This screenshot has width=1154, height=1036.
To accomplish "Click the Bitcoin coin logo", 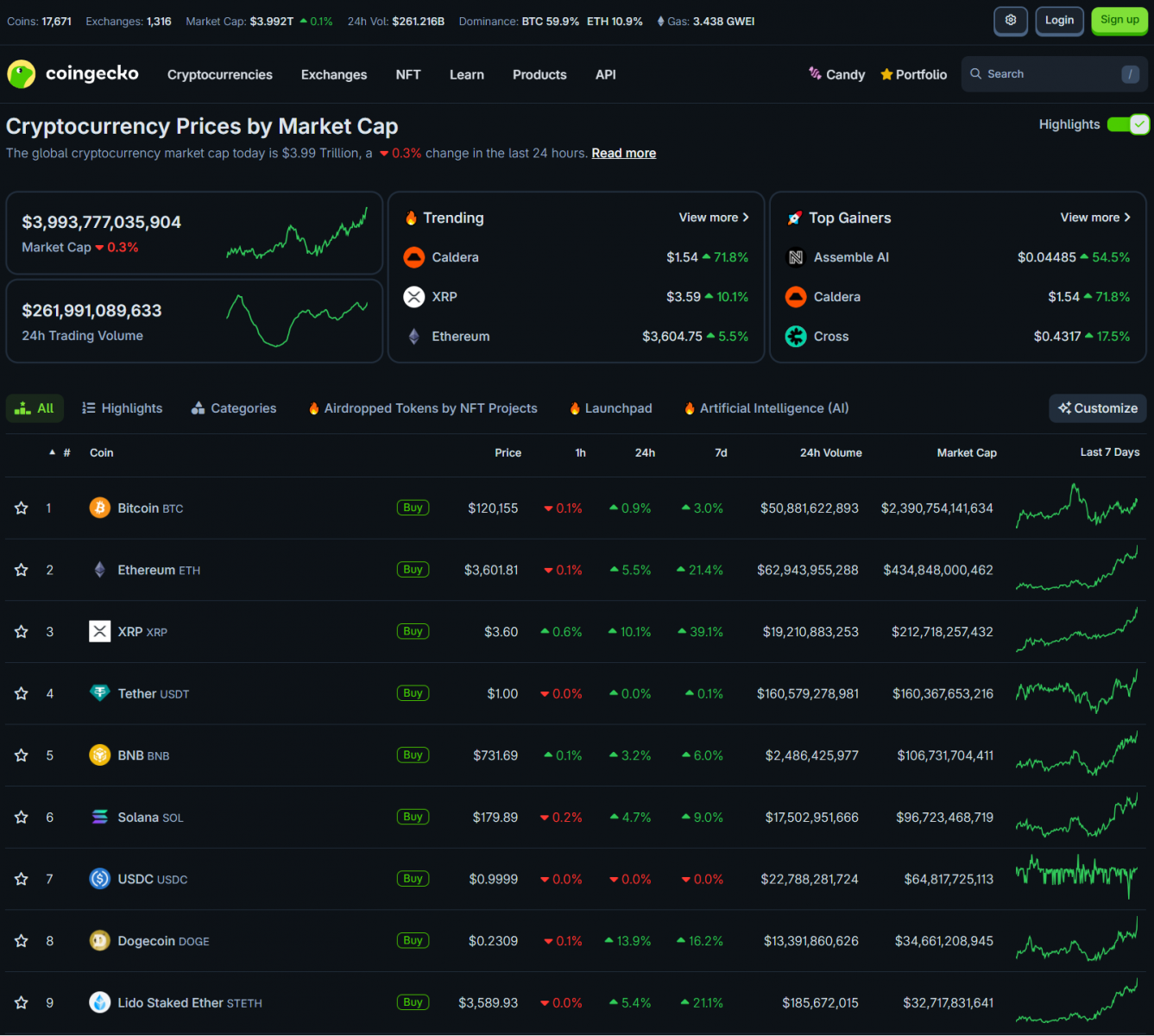I will [100, 508].
